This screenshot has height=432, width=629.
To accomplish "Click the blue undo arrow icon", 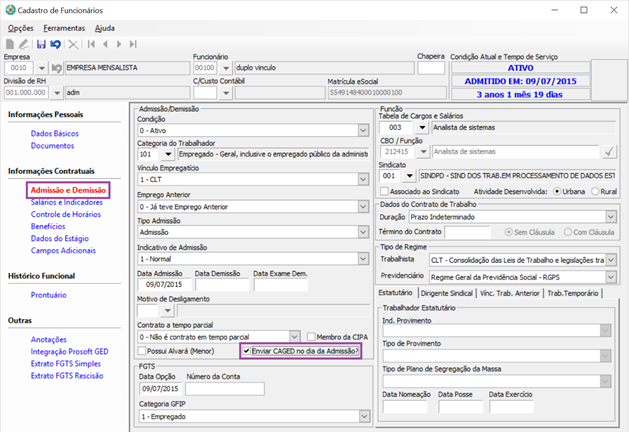I will (x=55, y=44).
